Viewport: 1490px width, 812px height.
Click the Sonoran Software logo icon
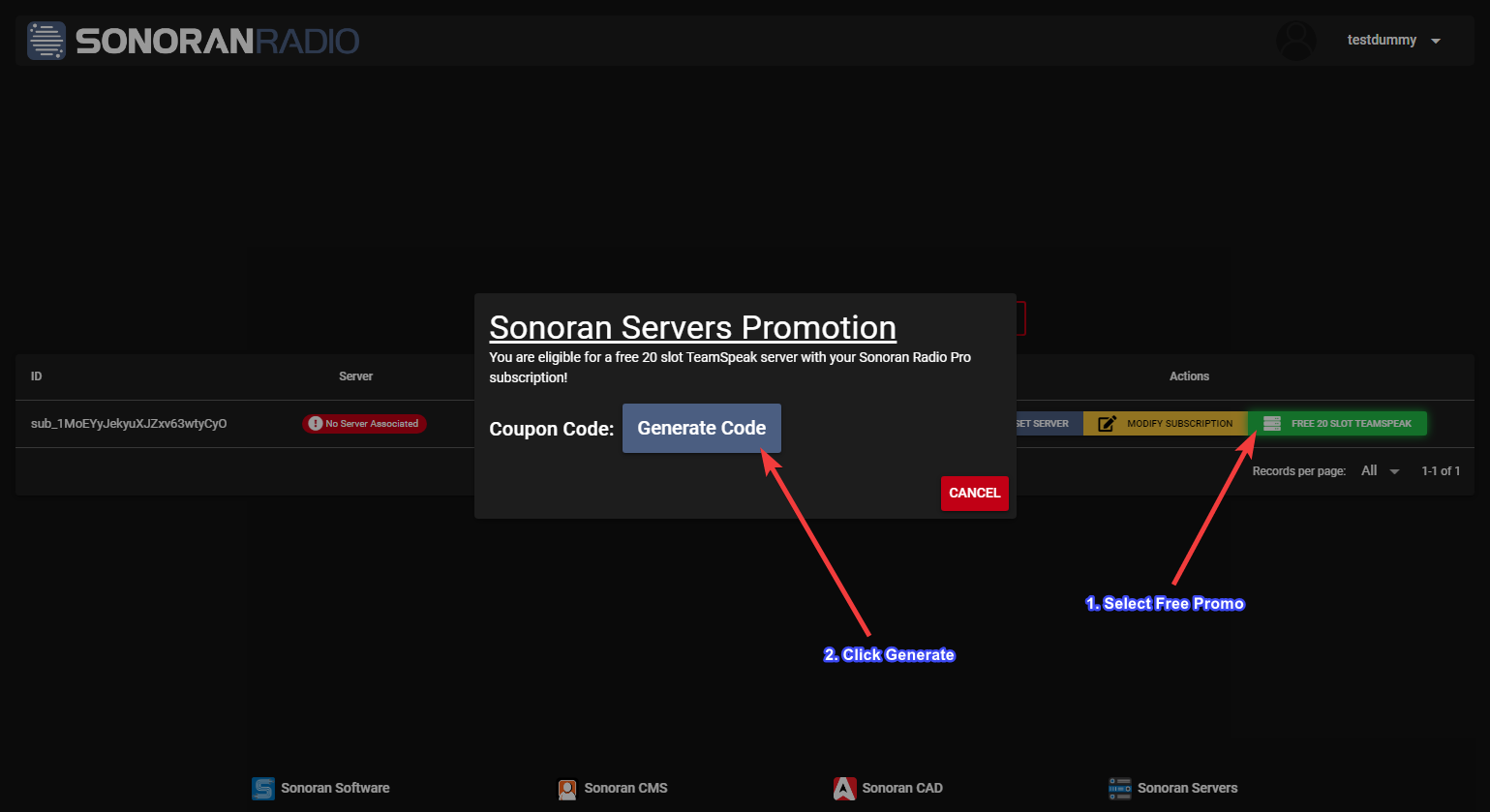coord(262,789)
